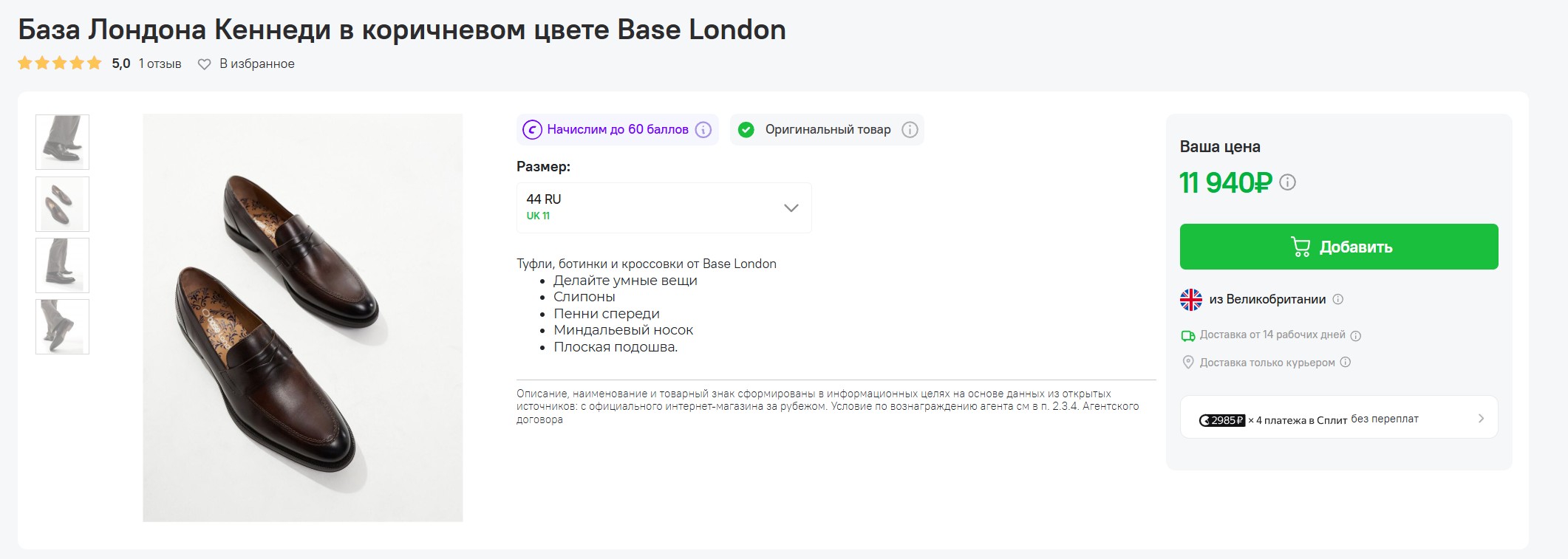The image size is (1568, 559).
Task: Open info icon beside Доставка только курьером
Action: (x=1345, y=363)
